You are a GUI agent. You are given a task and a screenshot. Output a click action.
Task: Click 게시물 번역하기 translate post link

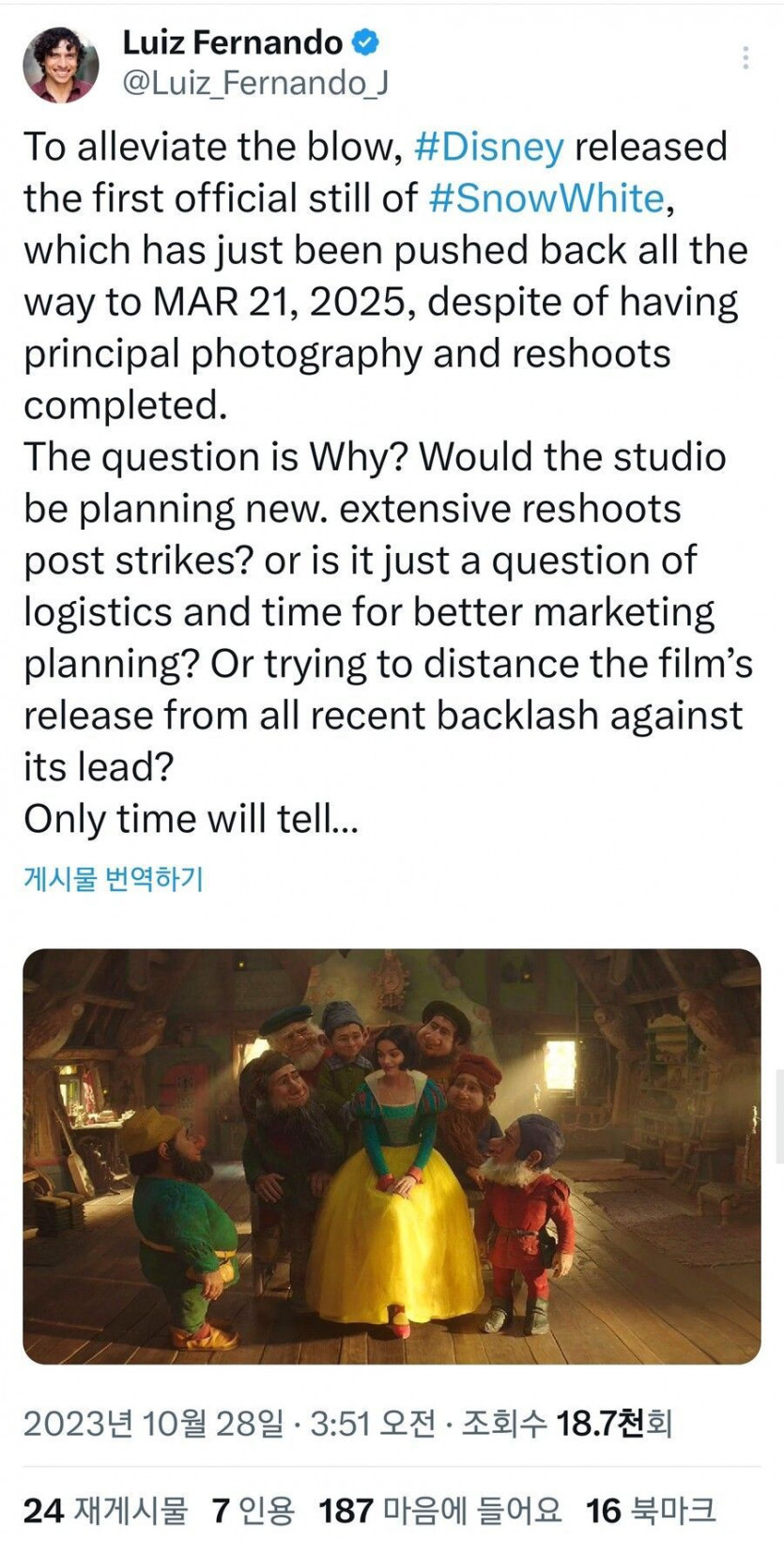[114, 879]
